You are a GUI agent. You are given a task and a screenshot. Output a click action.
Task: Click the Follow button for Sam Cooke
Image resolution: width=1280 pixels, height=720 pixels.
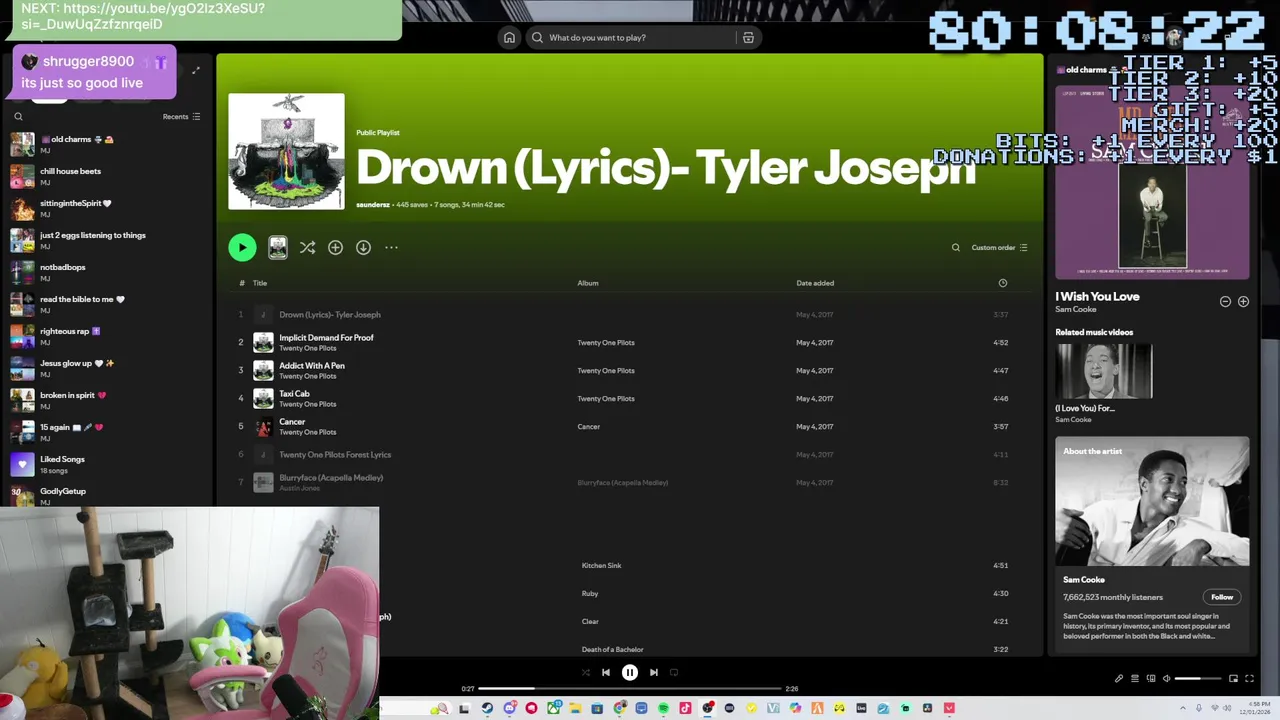[1222, 597]
